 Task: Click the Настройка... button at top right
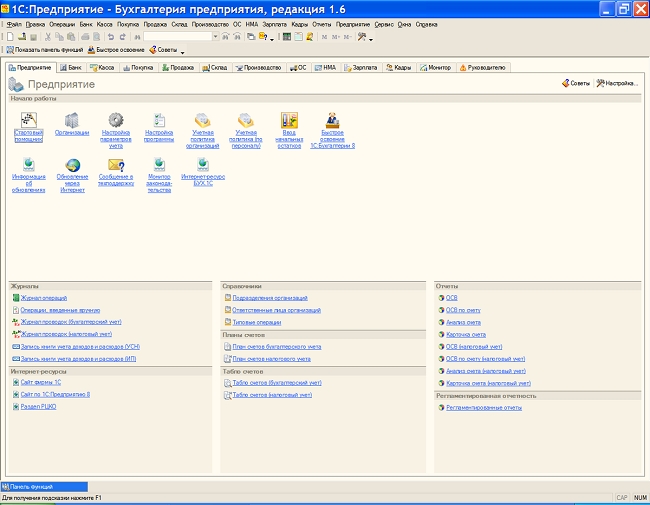(x=617, y=83)
